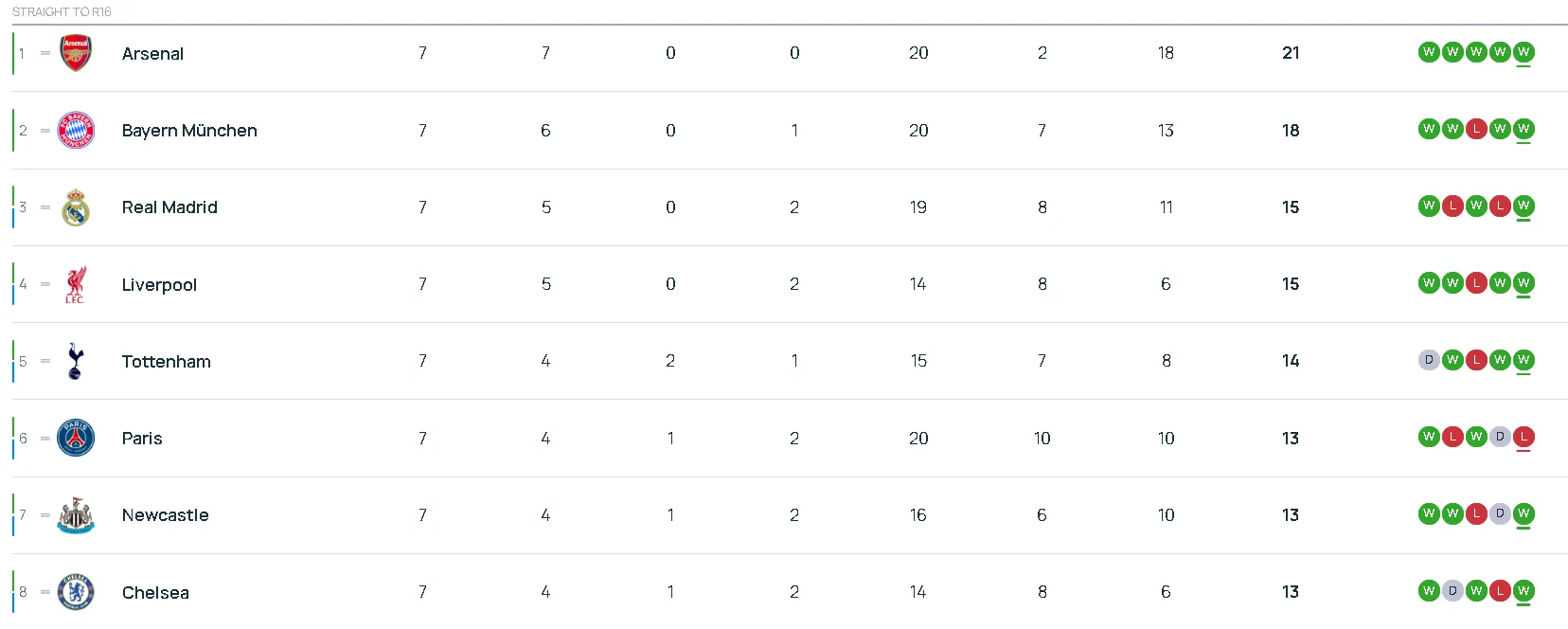Click the Tottenham club crest
Image resolution: width=1568 pixels, height=629 pixels.
(76, 361)
